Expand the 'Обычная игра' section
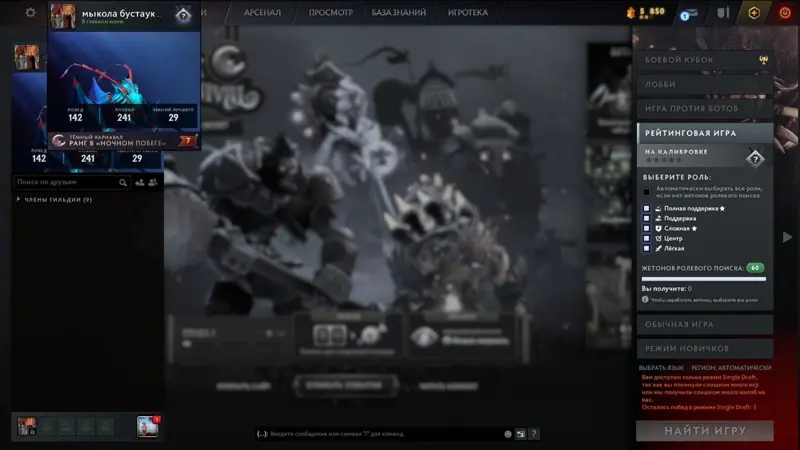Image resolution: width=800 pixels, height=450 pixels. point(705,324)
